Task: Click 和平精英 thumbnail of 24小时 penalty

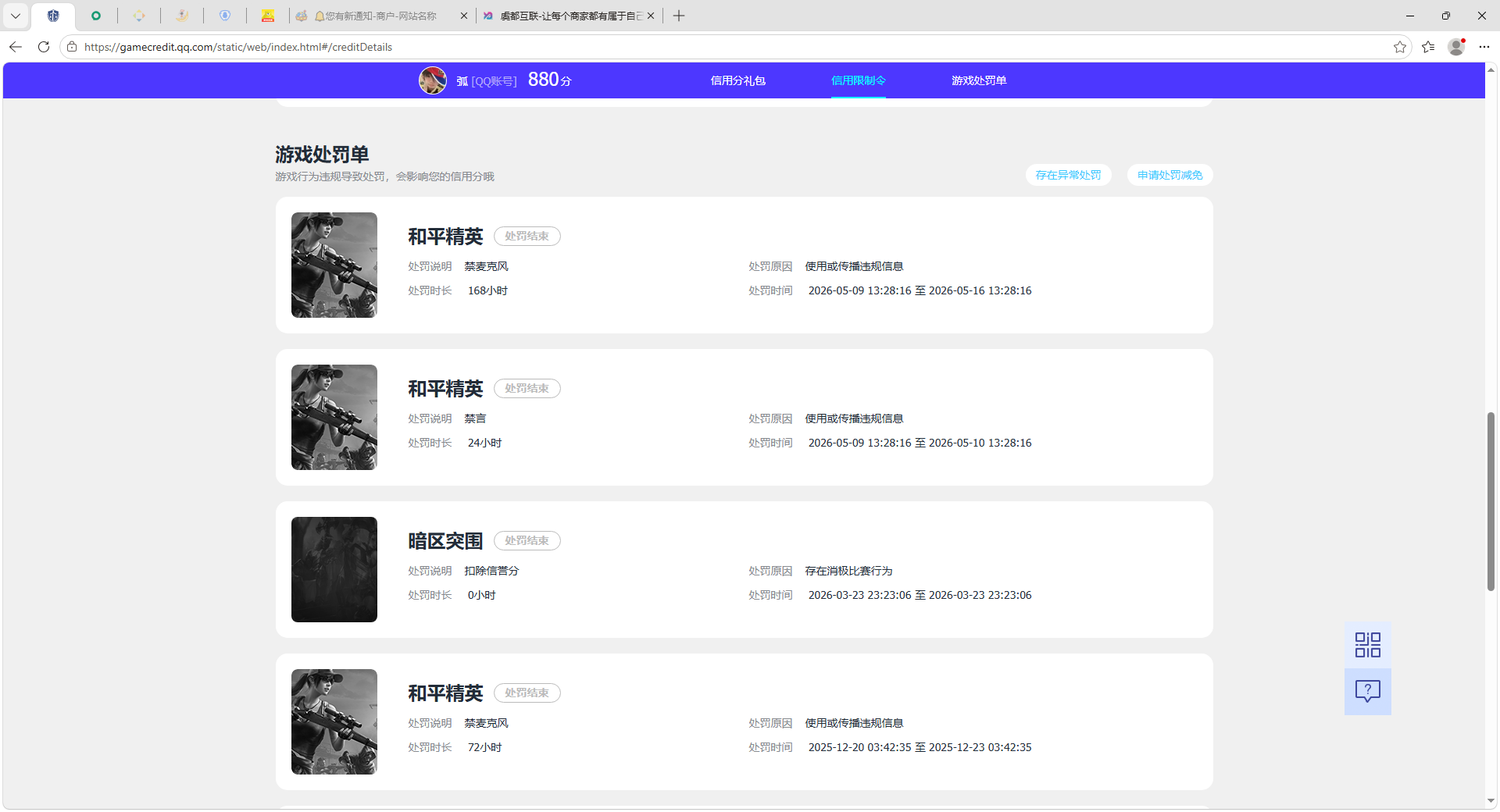Action: [334, 417]
